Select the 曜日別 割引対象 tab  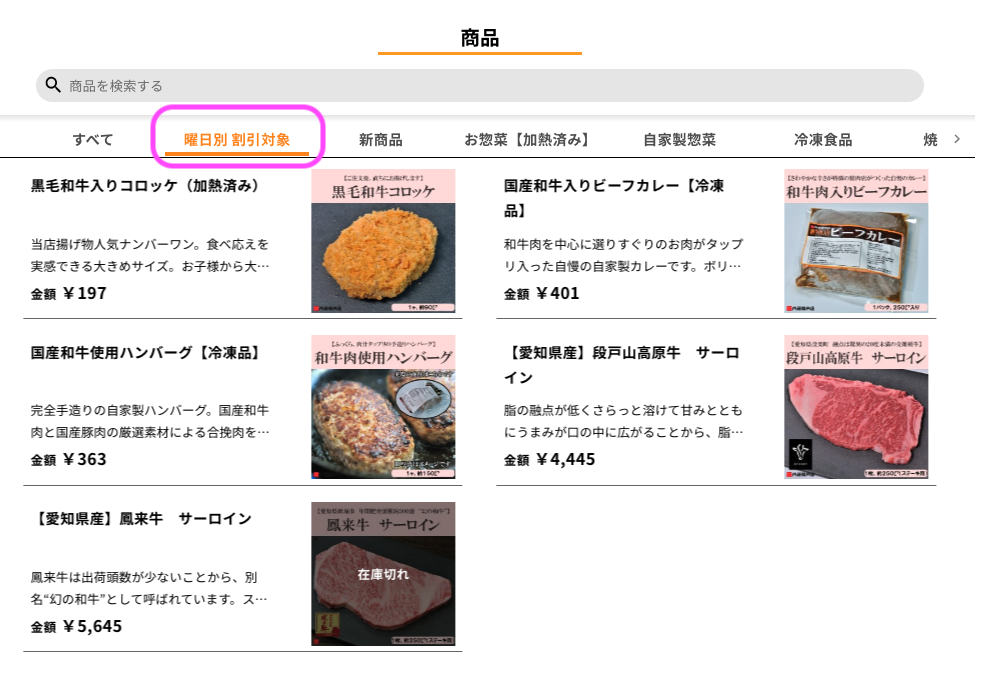(237, 140)
